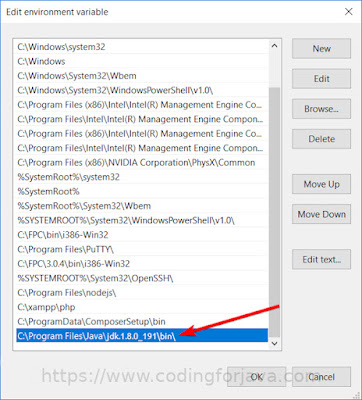362x400 pixels.
Task: Select the C:\Windows entry
Action: 142,61
